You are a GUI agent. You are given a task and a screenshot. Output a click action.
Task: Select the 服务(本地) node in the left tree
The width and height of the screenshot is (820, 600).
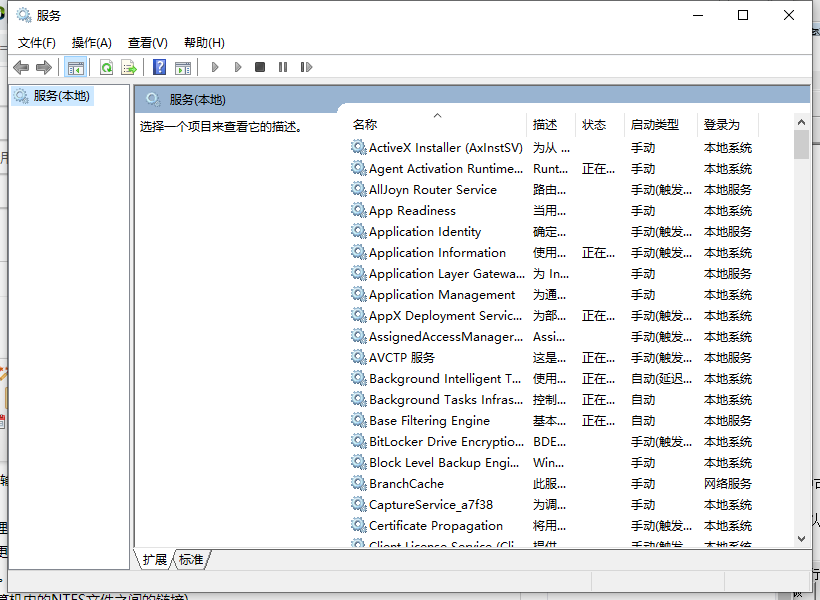[62, 95]
